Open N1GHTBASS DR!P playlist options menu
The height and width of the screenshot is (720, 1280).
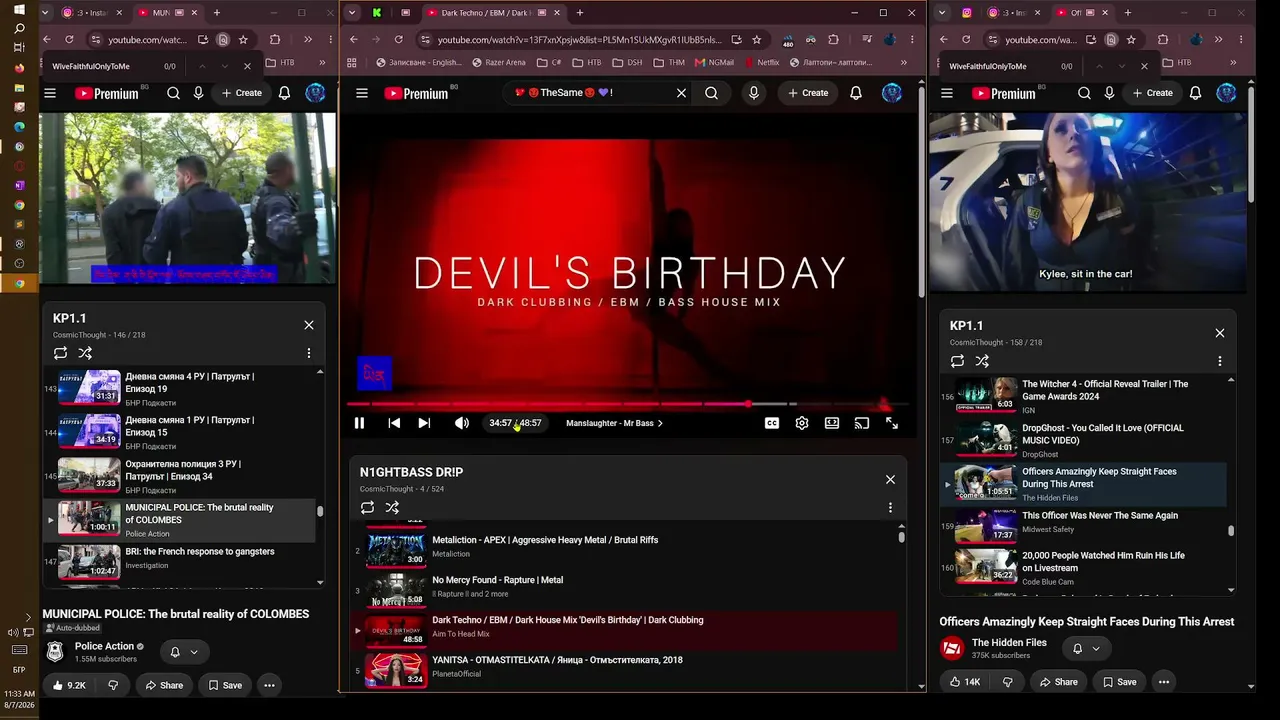tap(890, 508)
